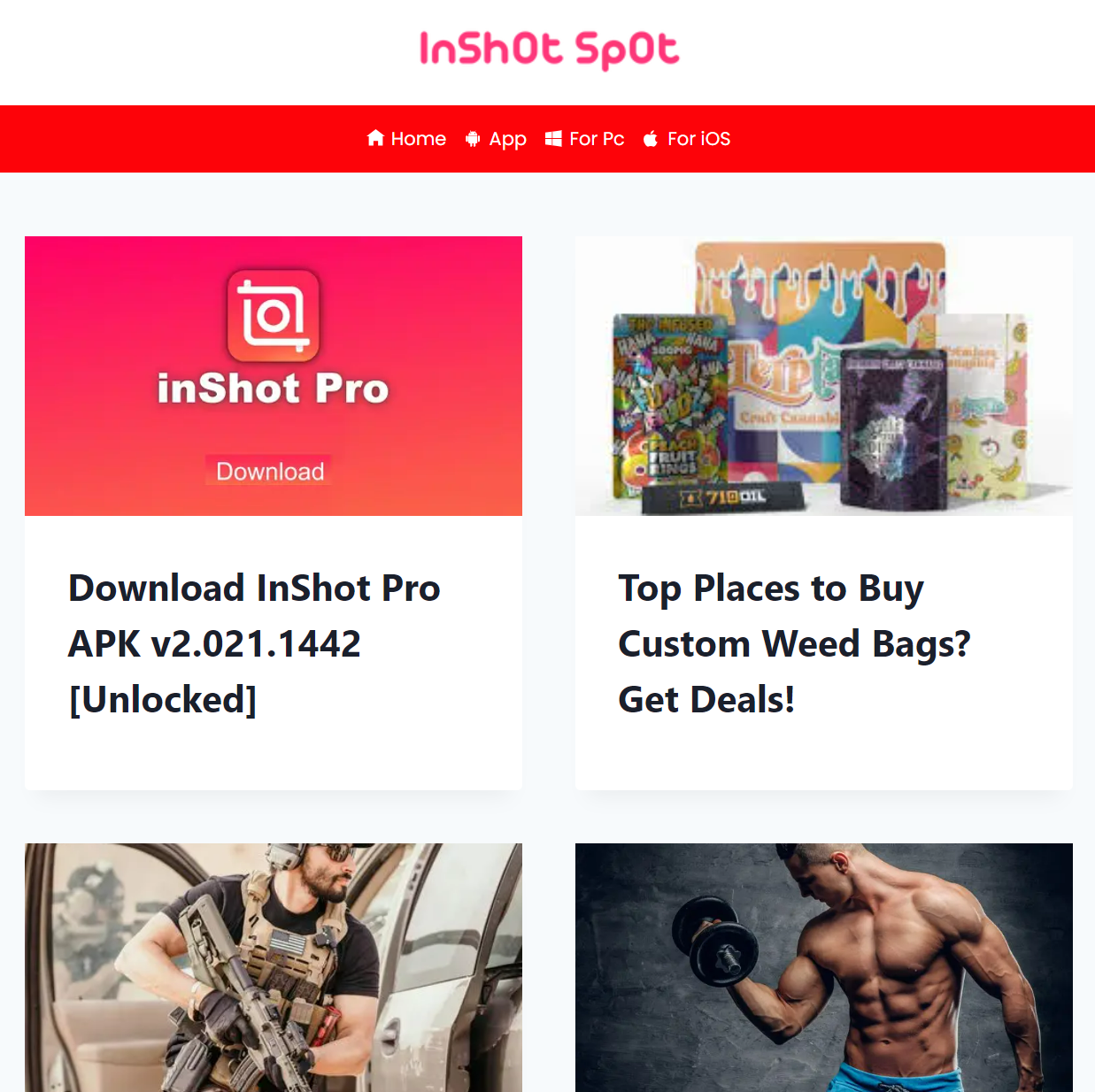Image resolution: width=1095 pixels, height=1092 pixels.
Task: Click the [Unlocked] line of the APK title
Action: coord(163,700)
